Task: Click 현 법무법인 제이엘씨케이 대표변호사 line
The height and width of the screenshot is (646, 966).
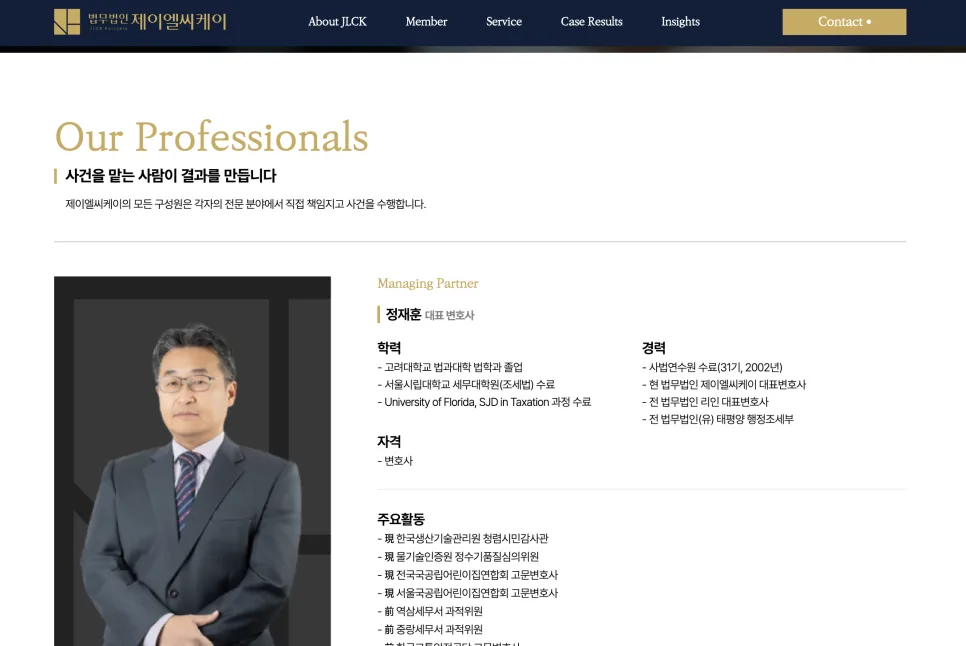Action: point(724,384)
